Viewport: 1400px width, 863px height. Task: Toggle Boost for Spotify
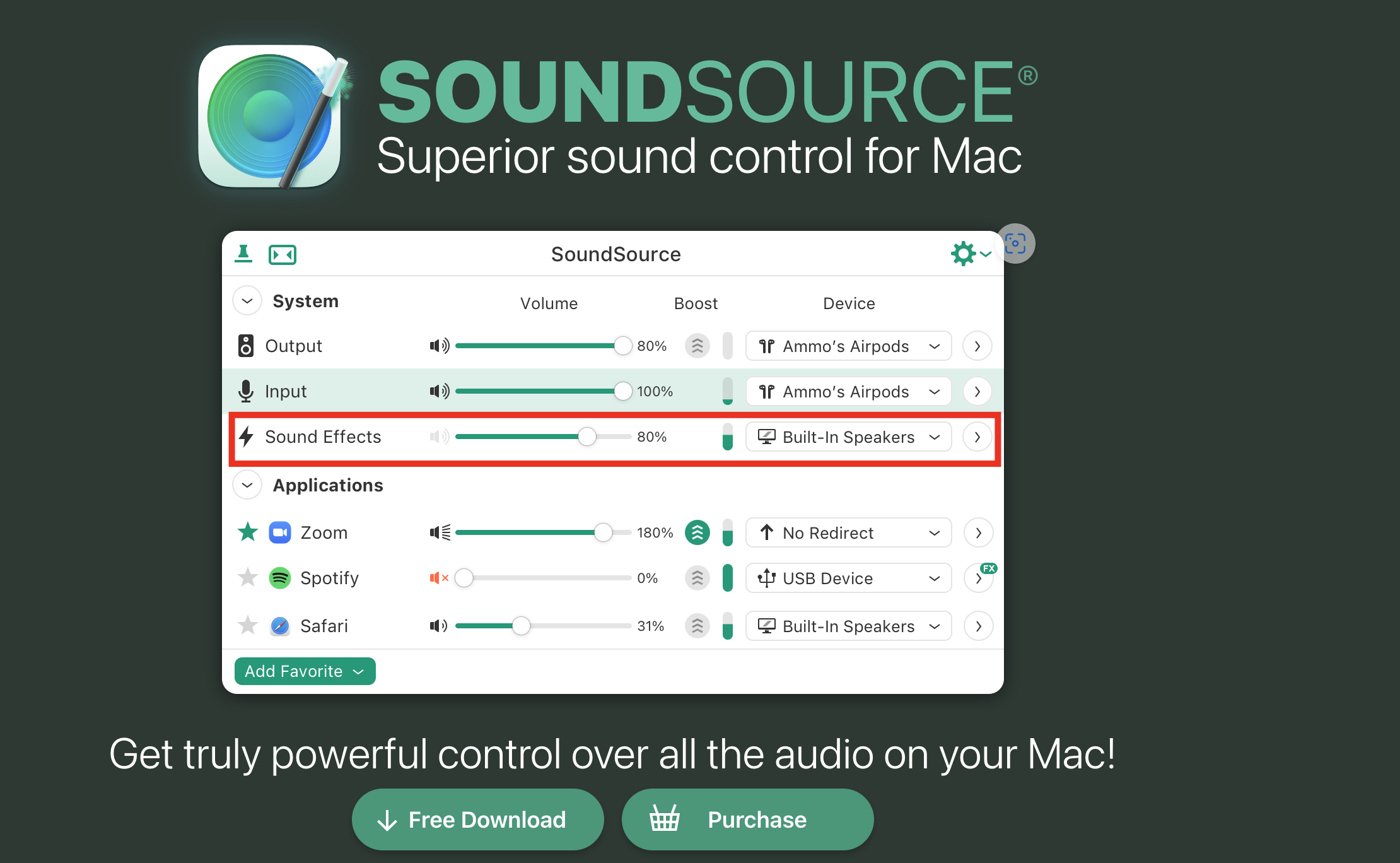(697, 578)
